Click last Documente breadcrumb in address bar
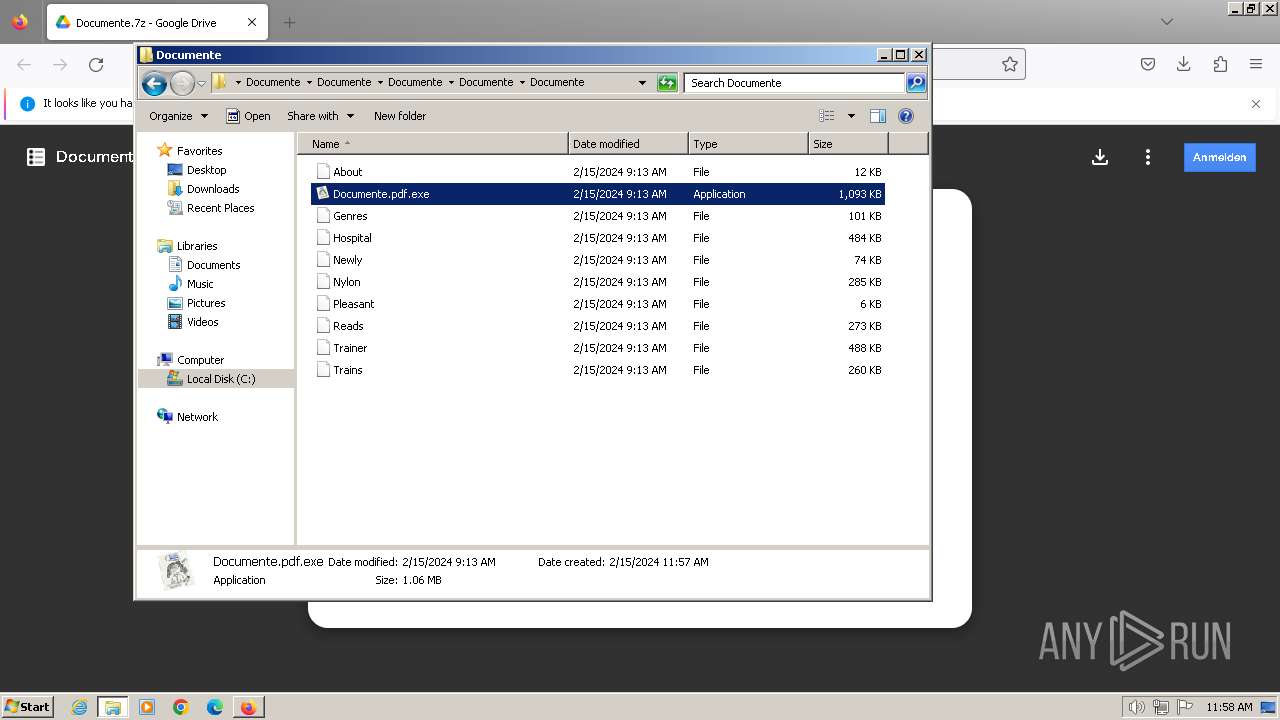 pyautogui.click(x=557, y=83)
